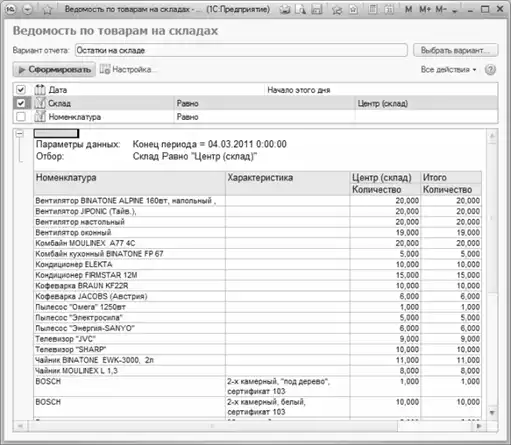Click the Центр (склад) filter value

[x=383, y=103]
